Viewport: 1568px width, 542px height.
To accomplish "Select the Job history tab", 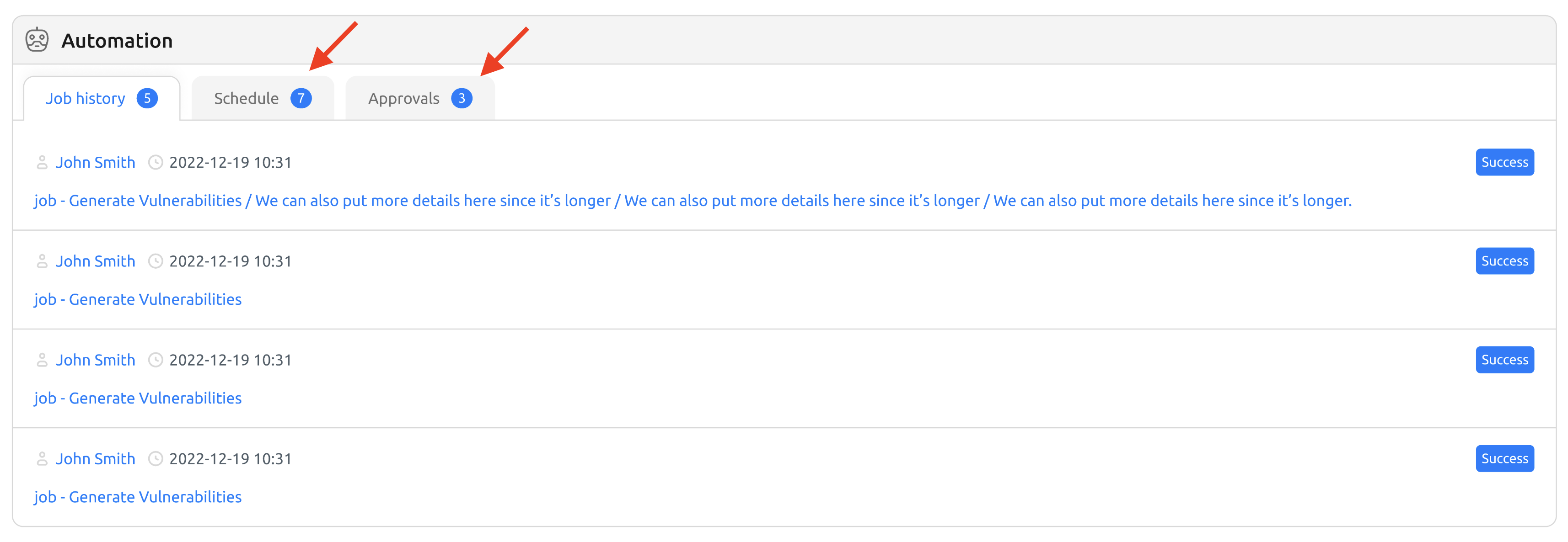I will pyautogui.click(x=86, y=98).
